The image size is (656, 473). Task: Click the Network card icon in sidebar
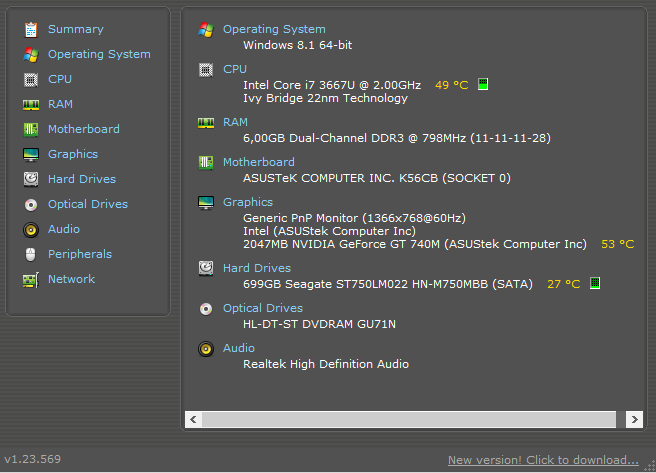(31, 280)
